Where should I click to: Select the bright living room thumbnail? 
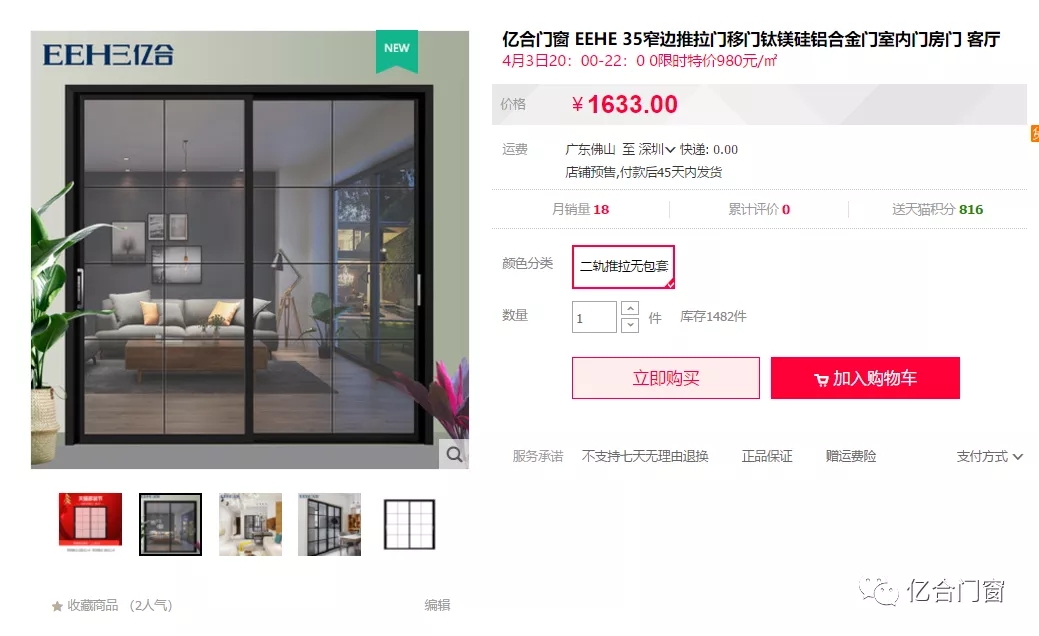(x=250, y=525)
